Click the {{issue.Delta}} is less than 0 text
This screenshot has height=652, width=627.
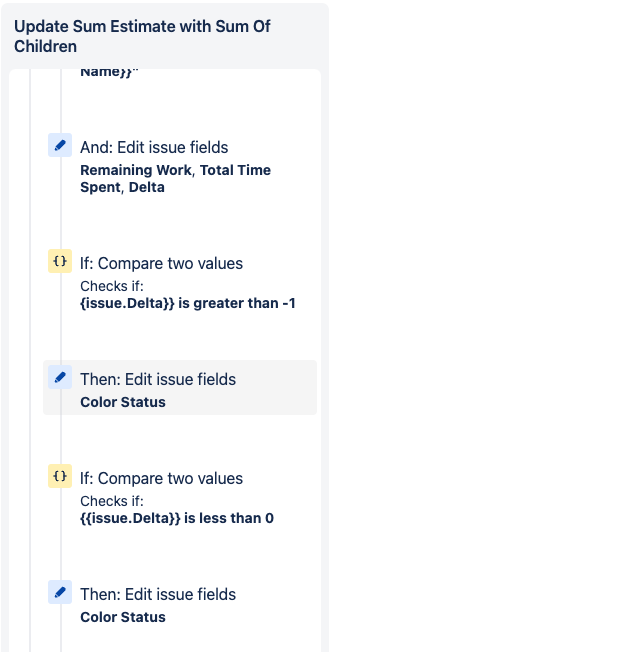point(177,518)
